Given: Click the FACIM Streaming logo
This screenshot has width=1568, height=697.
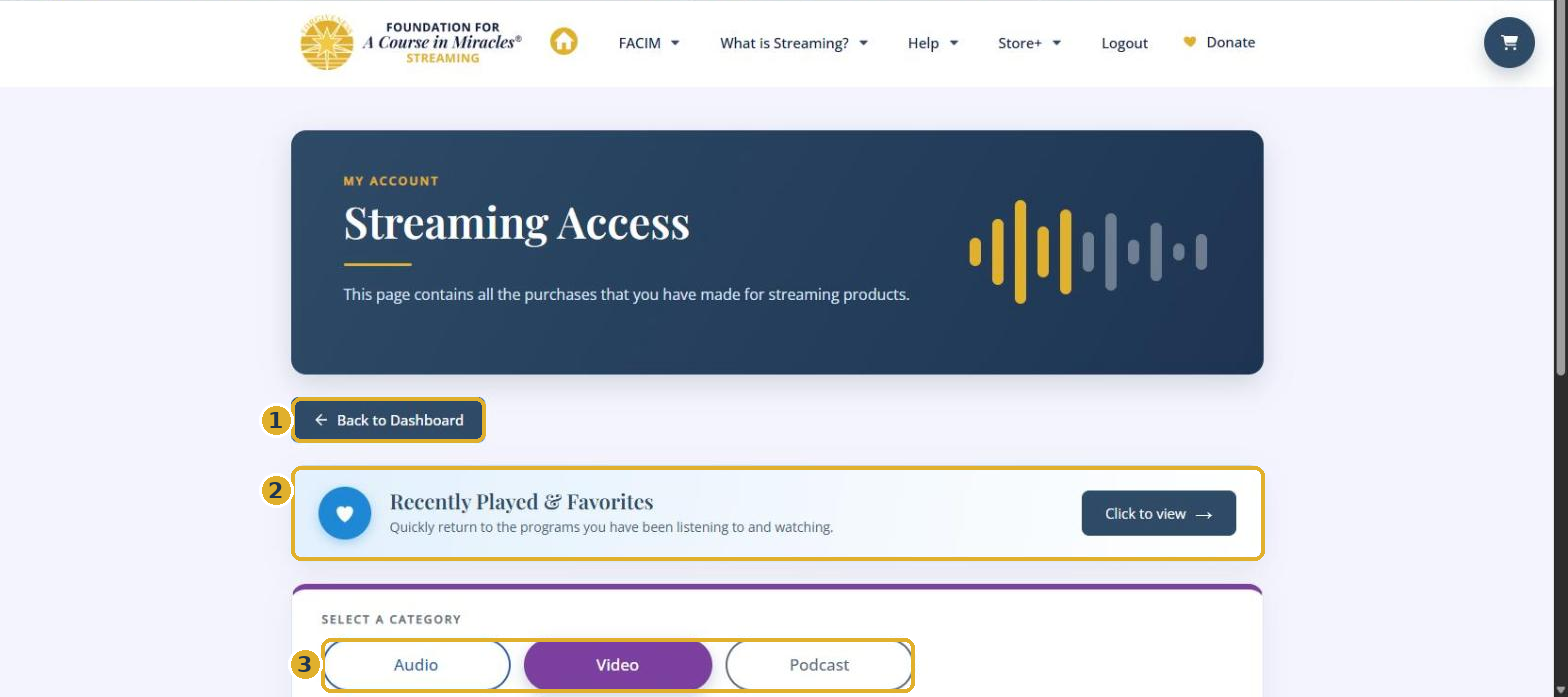Looking at the screenshot, I should point(411,43).
